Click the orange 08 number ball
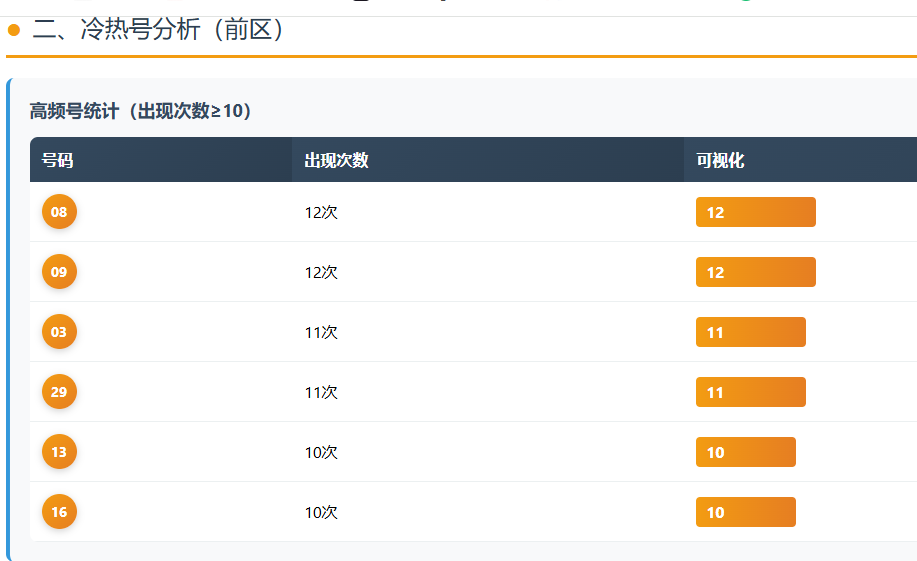 click(59, 212)
